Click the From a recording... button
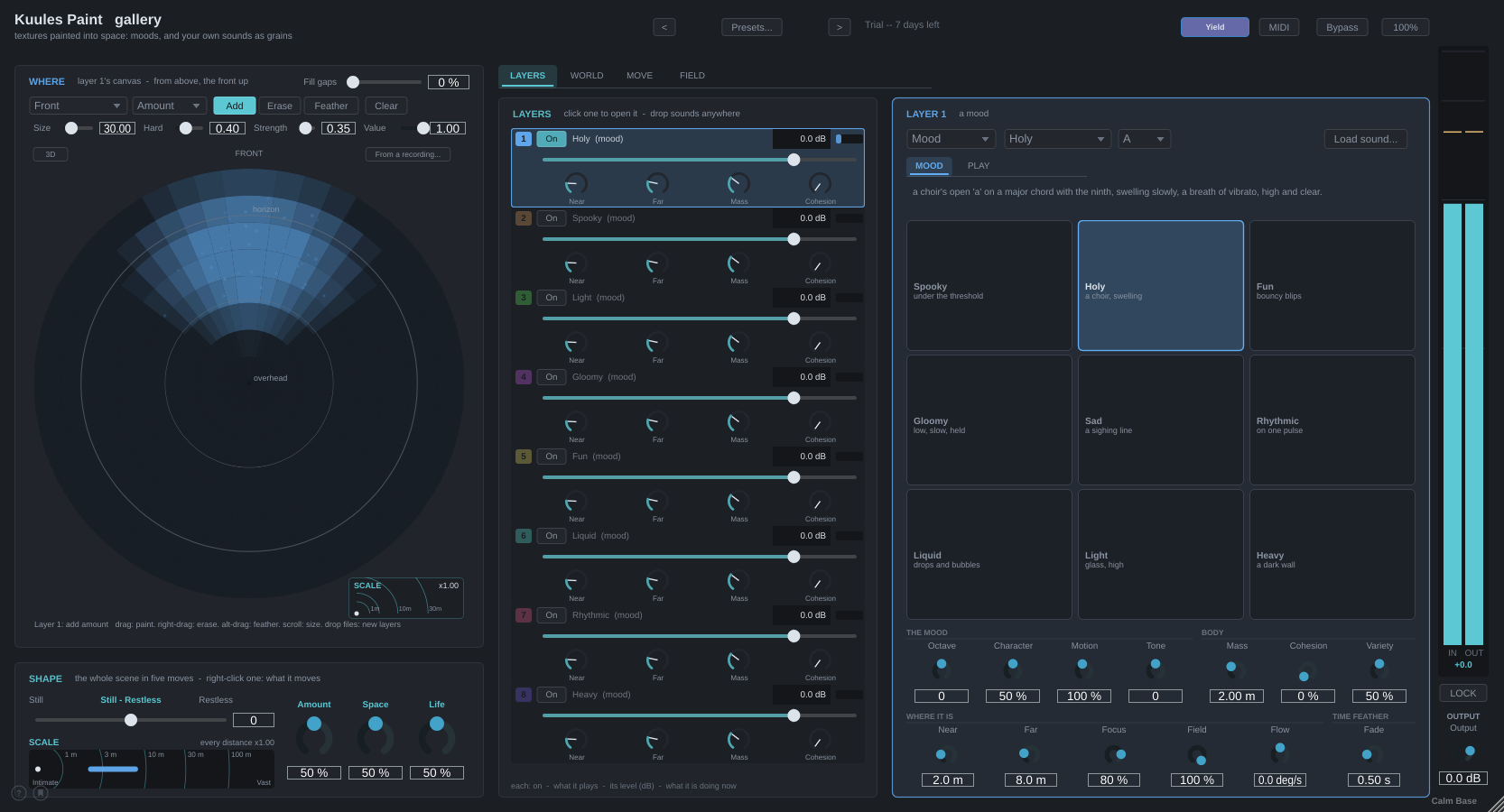 (x=408, y=154)
